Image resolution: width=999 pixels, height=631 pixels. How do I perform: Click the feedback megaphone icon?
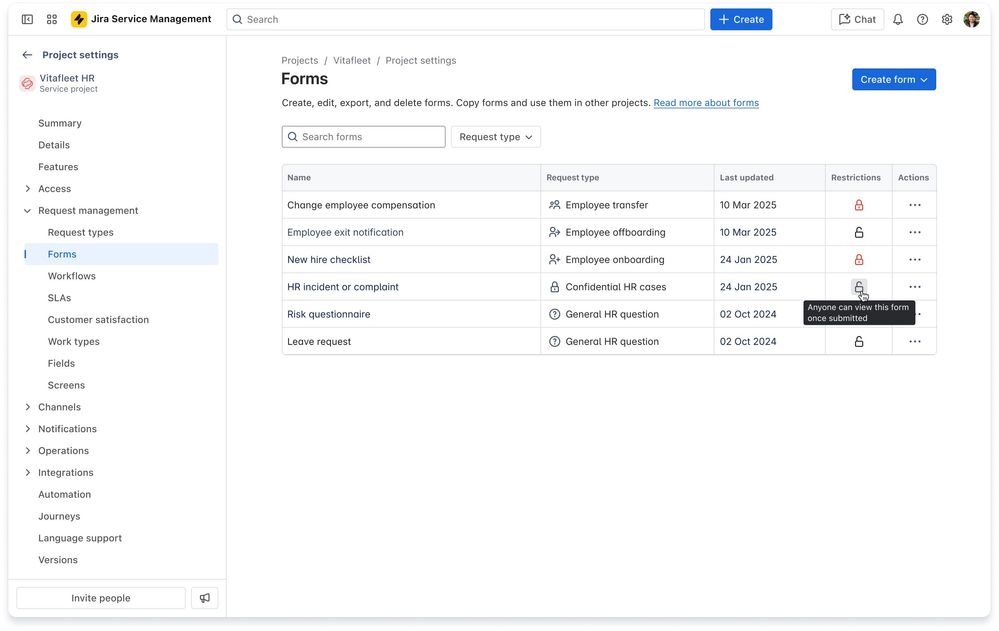(205, 598)
